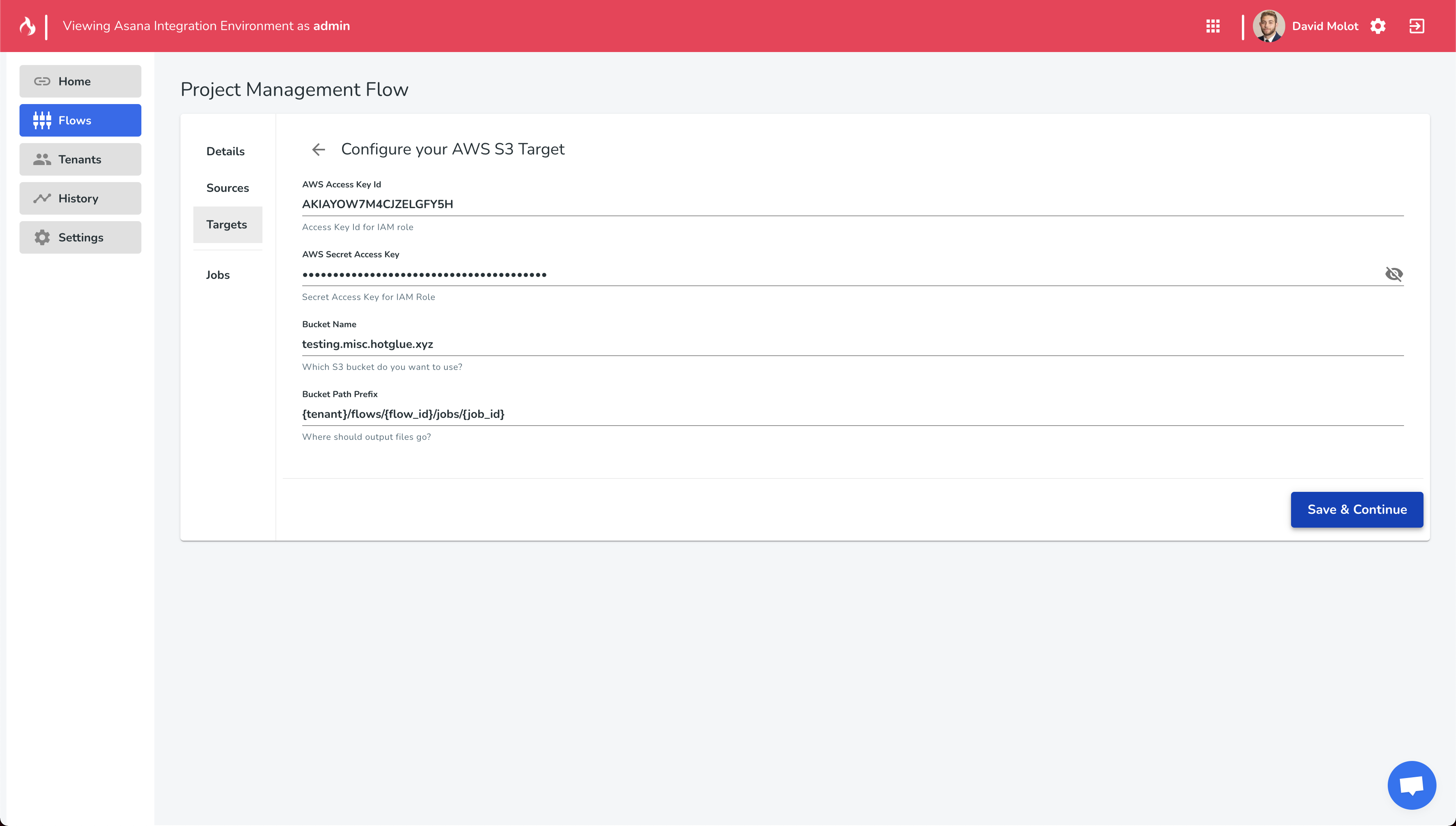Viewport: 1456px width, 826px height.
Task: Click the 'Bucket Name' label
Action: 329,324
